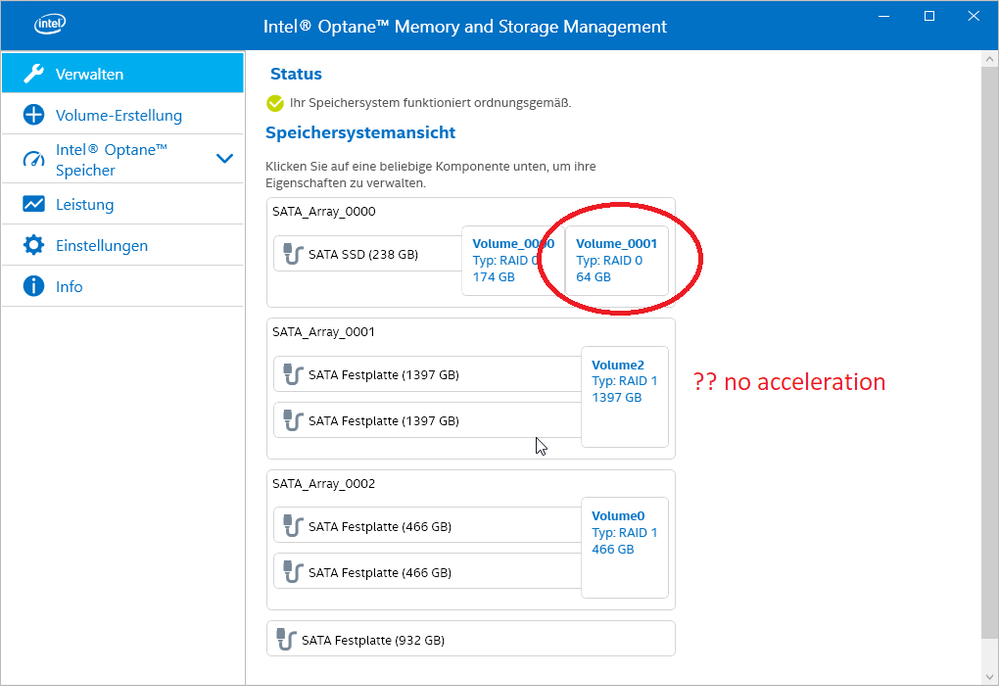Select the SATA SSD (238 GB) device
999x686 pixels.
(368, 254)
